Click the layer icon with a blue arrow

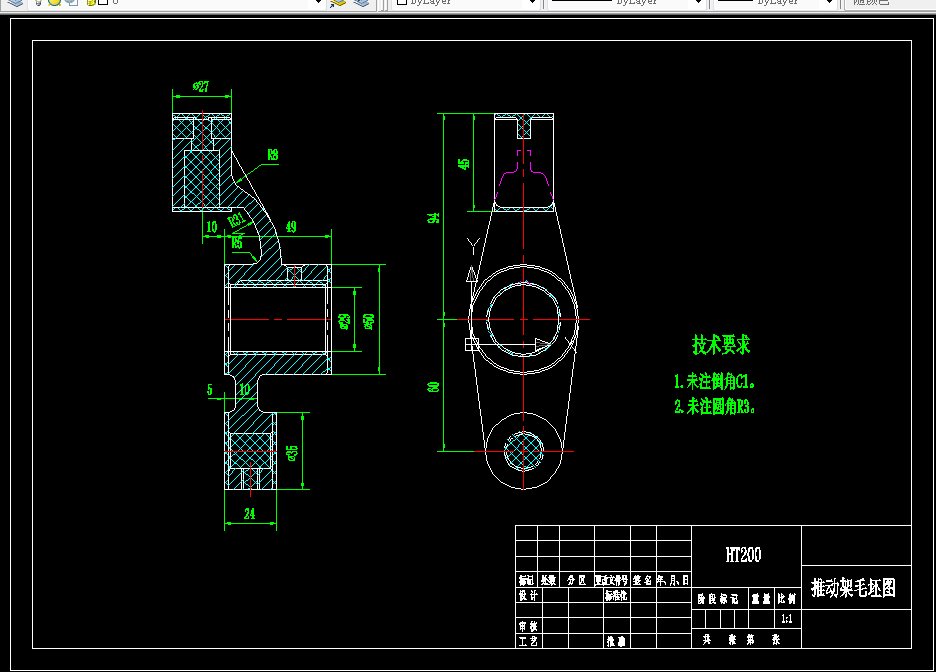click(338, 2)
